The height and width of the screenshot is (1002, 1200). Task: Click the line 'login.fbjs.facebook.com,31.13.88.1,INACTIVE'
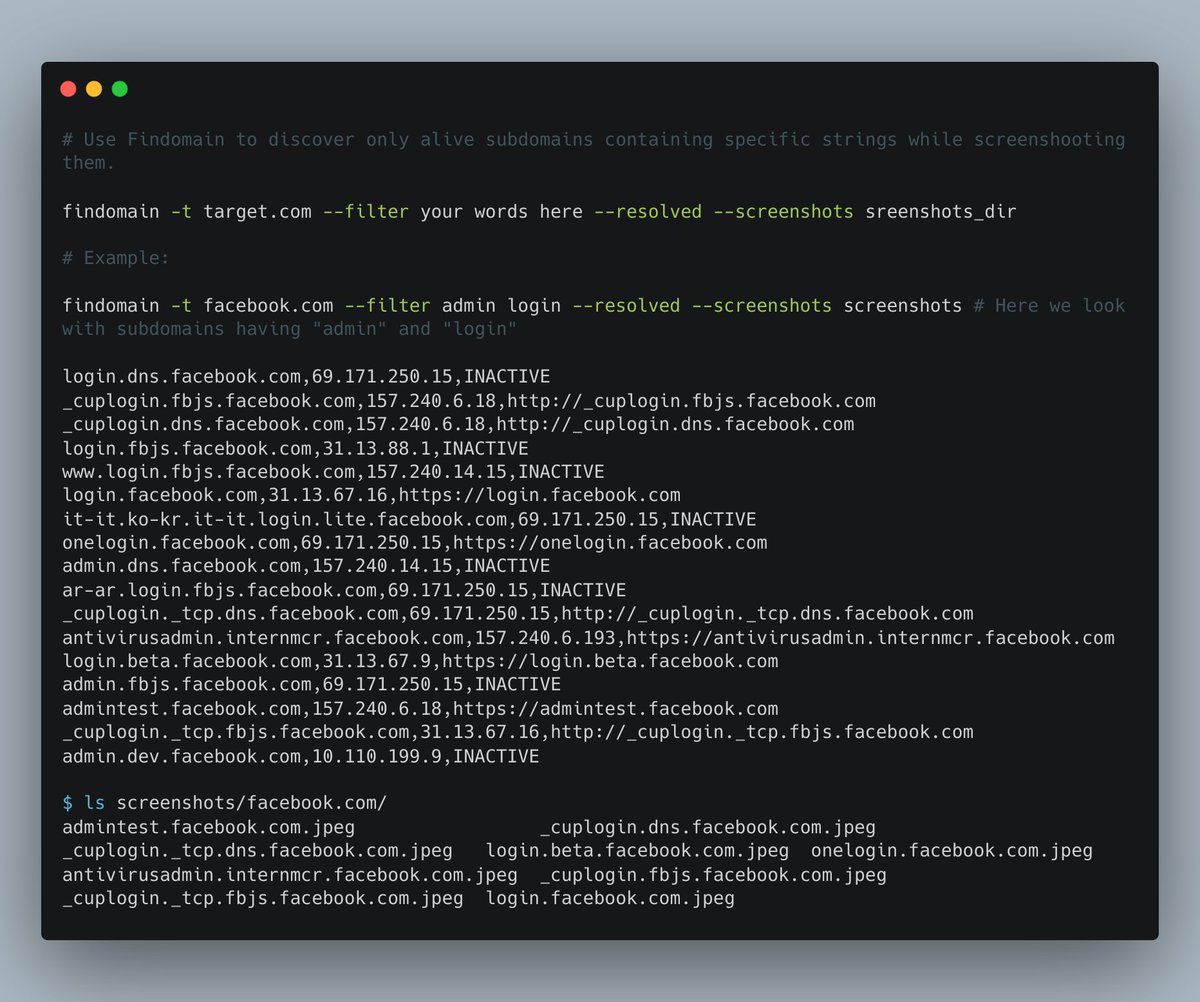pyautogui.click(x=295, y=448)
